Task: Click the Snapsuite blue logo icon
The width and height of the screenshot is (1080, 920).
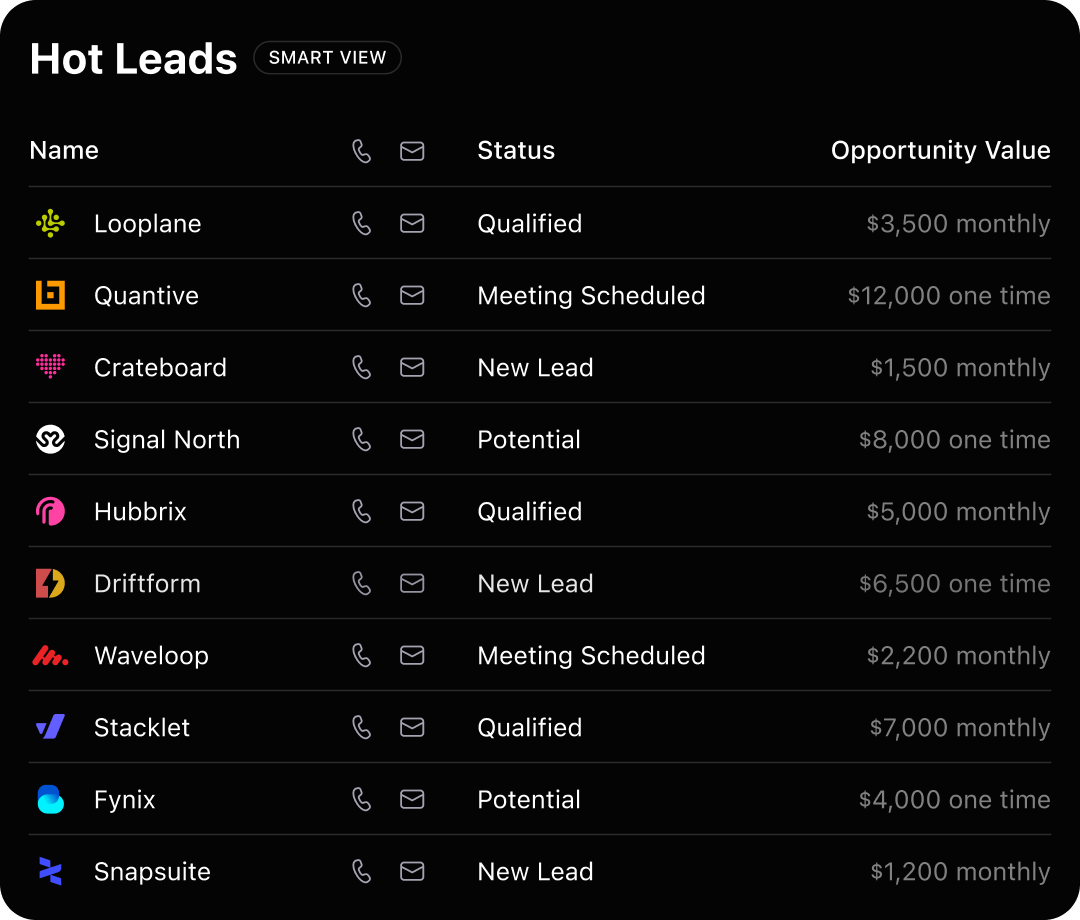Action: 50,872
